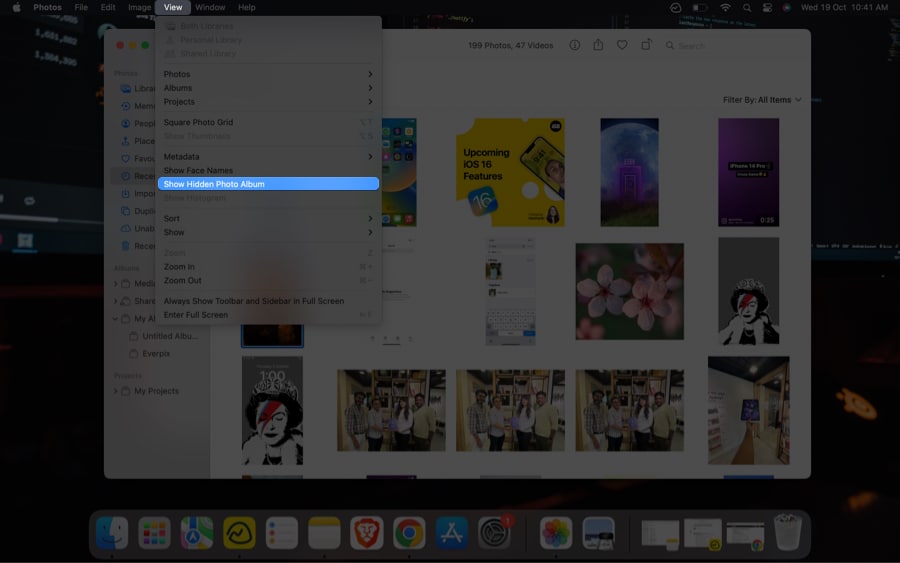The width and height of the screenshot is (900, 563).
Task: Open Brave browser from the Dock
Action: tap(366, 533)
